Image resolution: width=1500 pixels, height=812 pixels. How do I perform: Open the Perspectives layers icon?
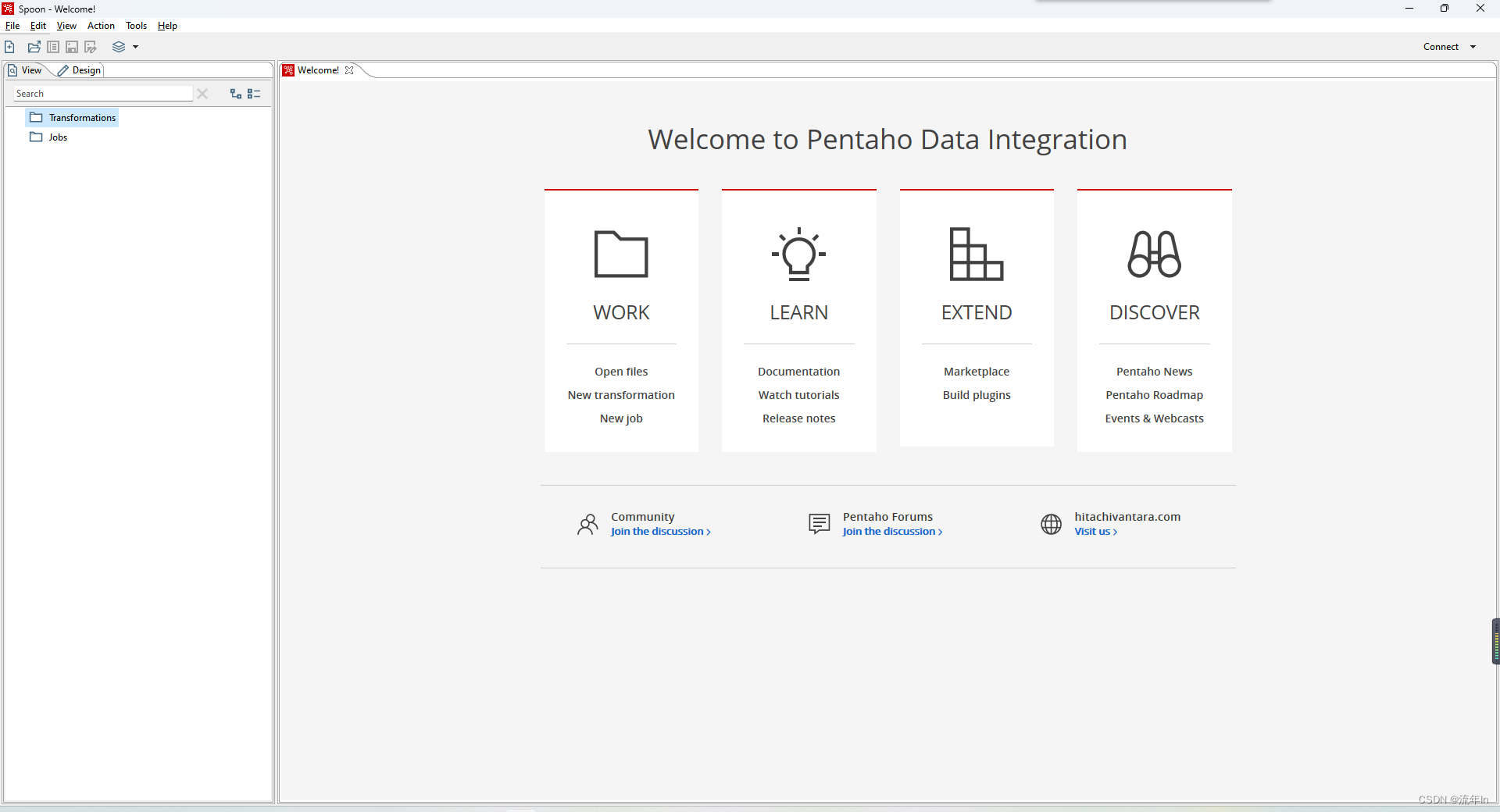[x=119, y=47]
